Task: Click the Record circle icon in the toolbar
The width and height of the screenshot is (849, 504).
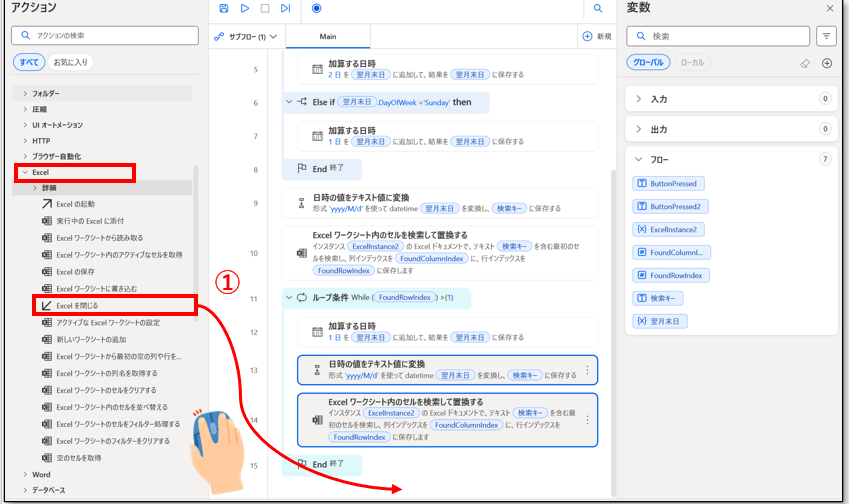Action: [x=316, y=9]
